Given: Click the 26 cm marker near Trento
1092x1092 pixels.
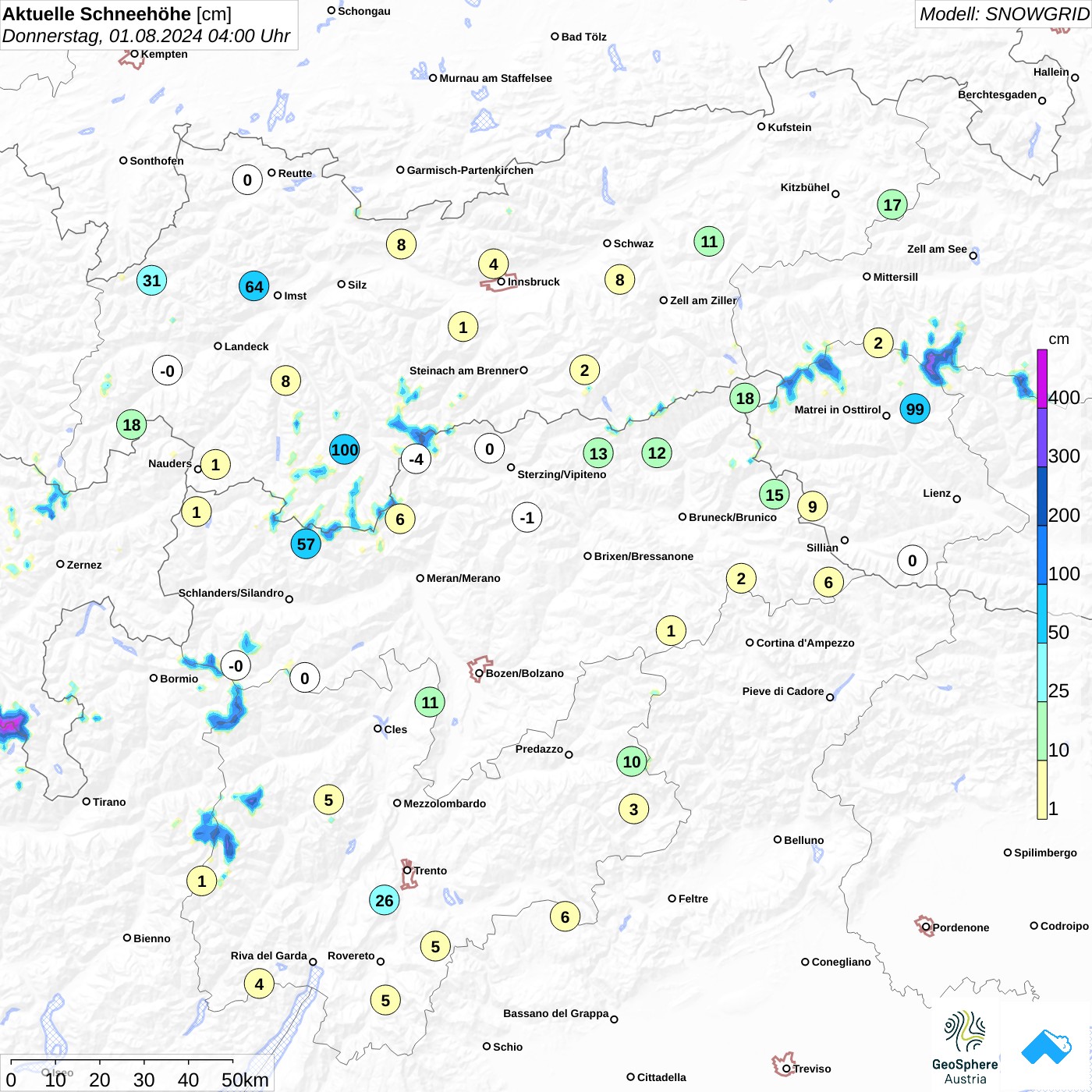Looking at the screenshot, I should [384, 901].
